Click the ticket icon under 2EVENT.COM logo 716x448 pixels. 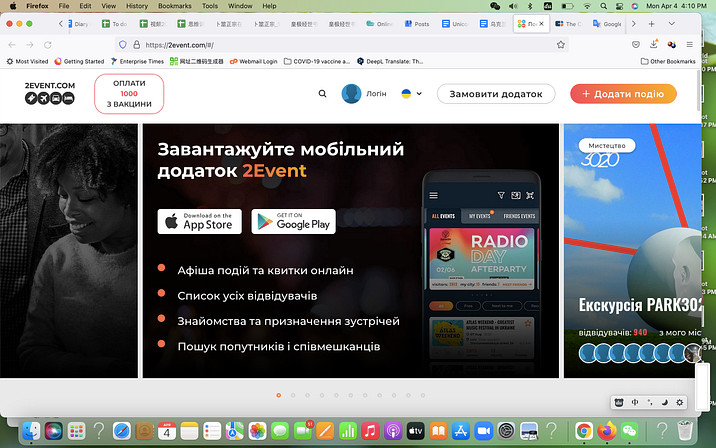31,98
